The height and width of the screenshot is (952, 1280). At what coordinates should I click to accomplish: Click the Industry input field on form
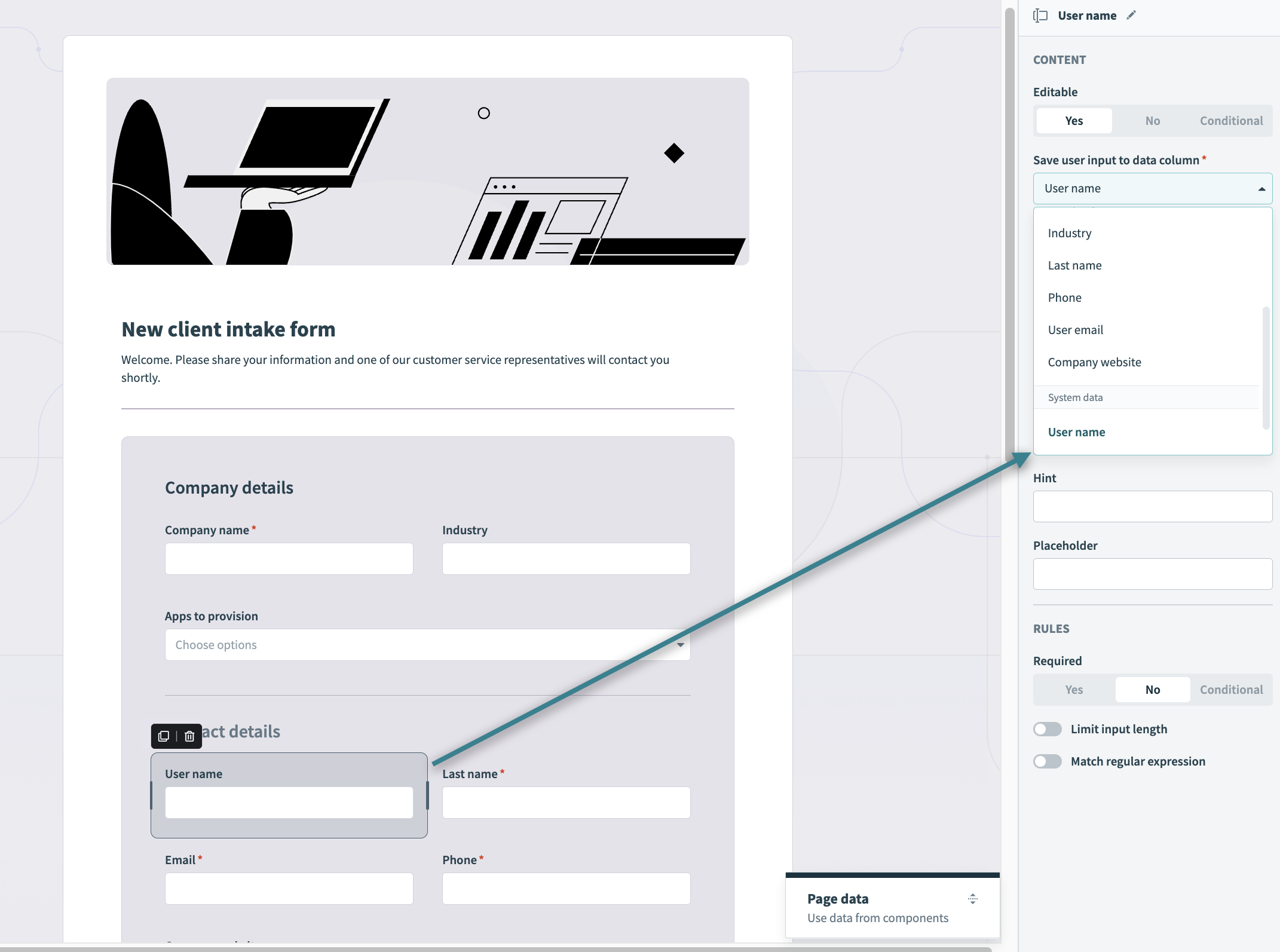click(566, 559)
